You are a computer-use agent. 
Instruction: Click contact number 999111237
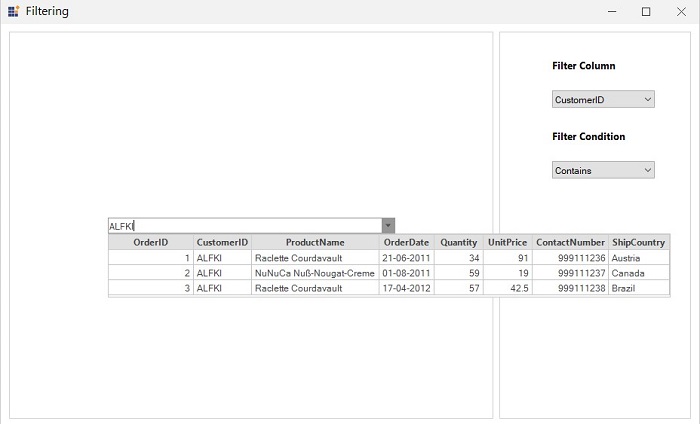(570, 273)
